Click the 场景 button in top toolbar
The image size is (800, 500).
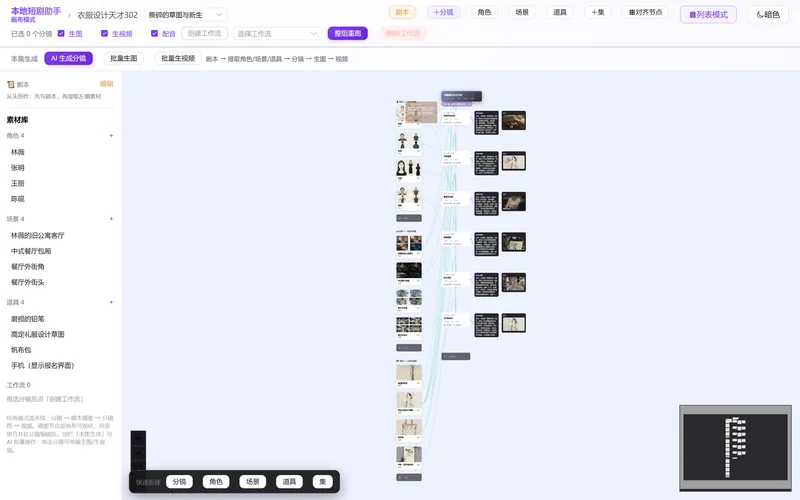(x=522, y=12)
